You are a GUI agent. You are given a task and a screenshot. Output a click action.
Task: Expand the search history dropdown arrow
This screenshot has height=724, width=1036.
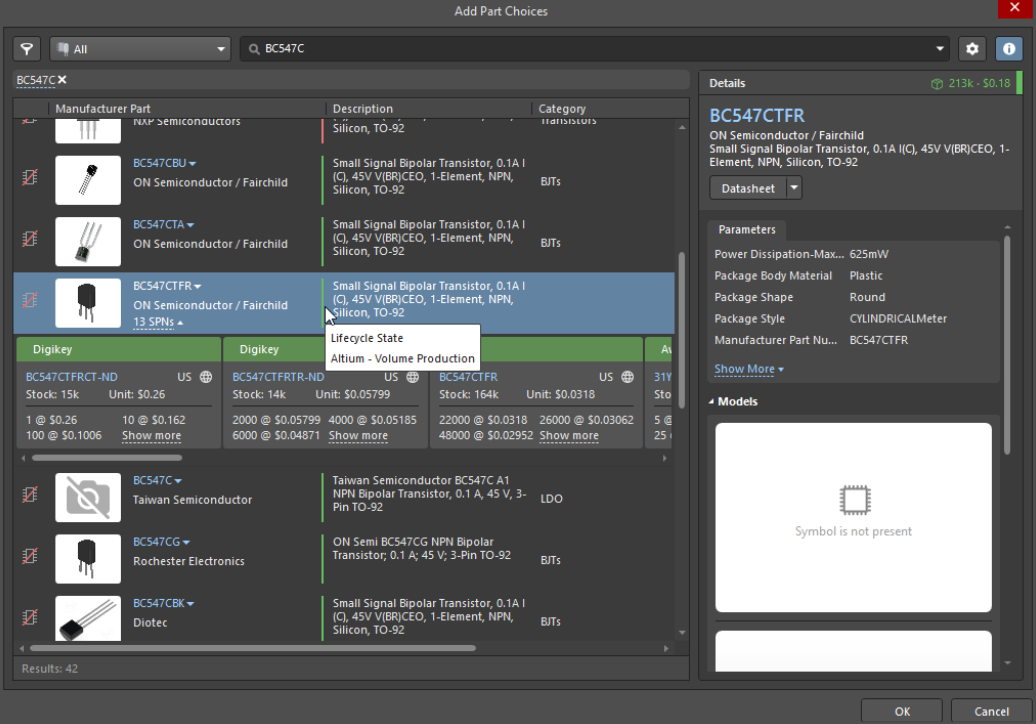pyautogui.click(x=940, y=49)
